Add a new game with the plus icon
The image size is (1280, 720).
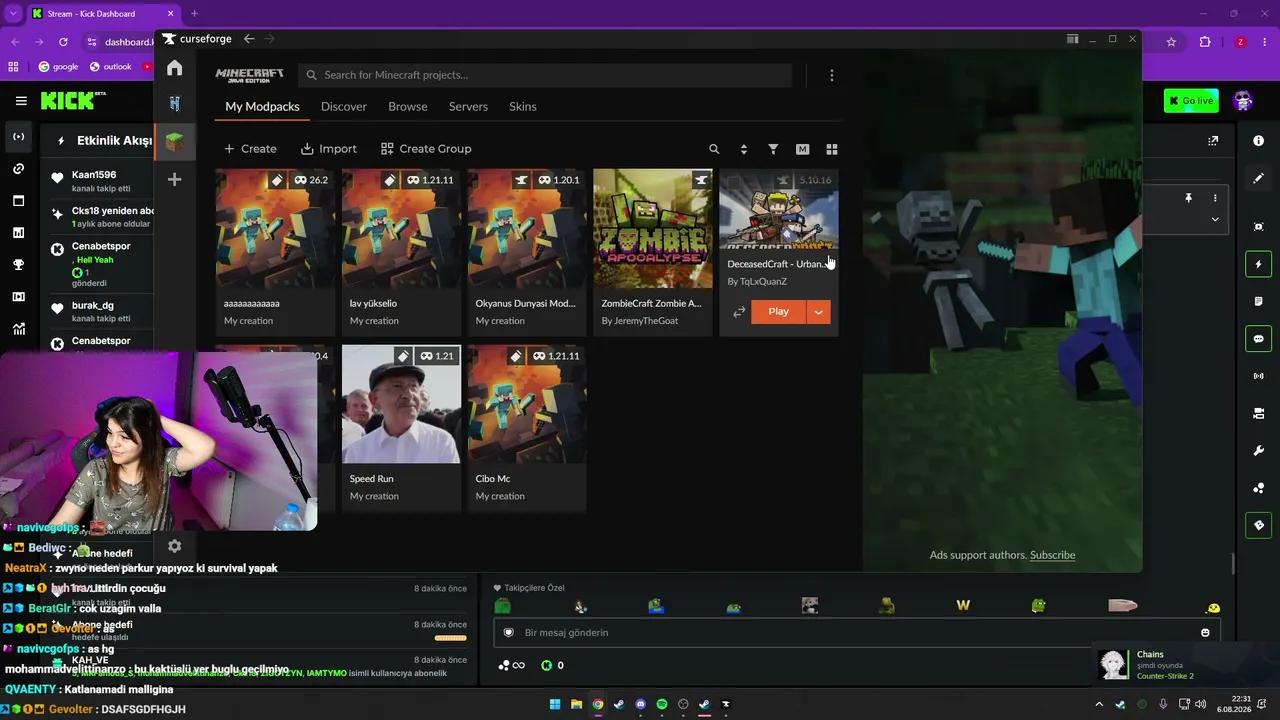point(175,180)
